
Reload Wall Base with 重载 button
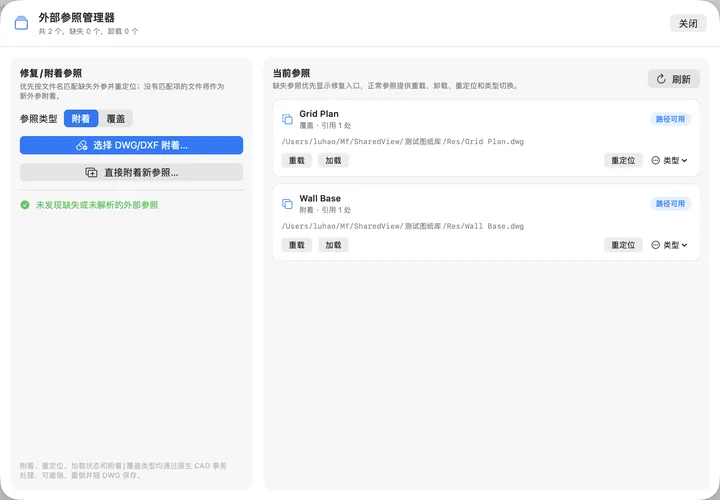click(x=297, y=245)
